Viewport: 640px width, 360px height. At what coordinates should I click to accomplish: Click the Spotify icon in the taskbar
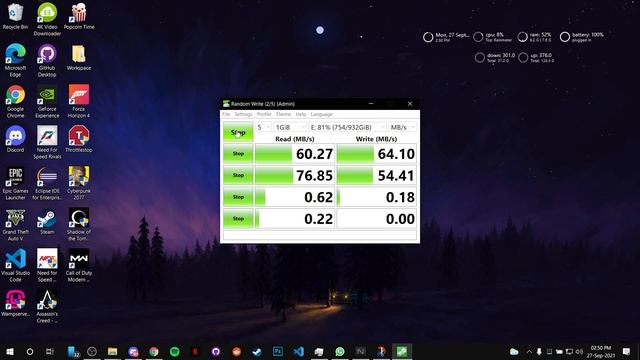click(174, 351)
